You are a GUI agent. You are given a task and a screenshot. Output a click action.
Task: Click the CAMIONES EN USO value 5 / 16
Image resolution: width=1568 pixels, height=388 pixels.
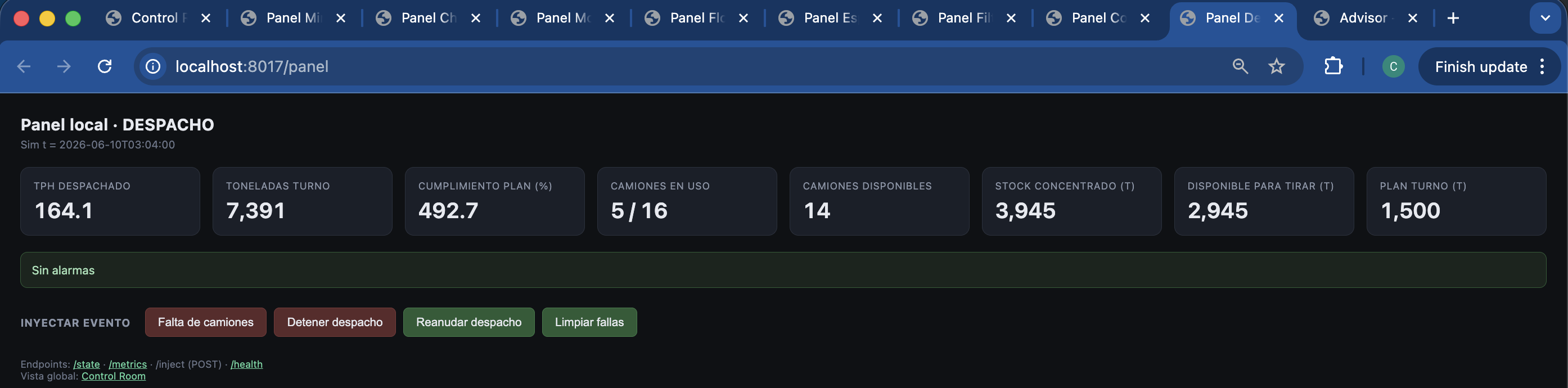[x=639, y=210]
